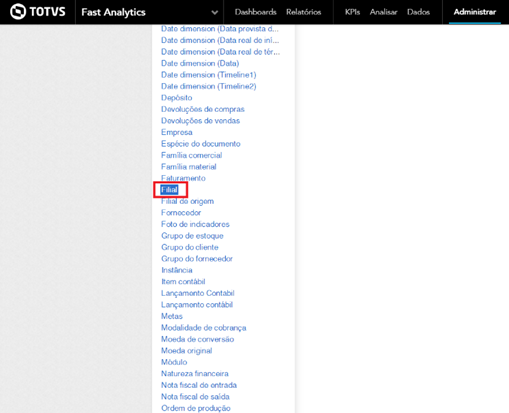509x413 pixels.
Task: Open the Dashboards menu
Action: click(x=256, y=12)
